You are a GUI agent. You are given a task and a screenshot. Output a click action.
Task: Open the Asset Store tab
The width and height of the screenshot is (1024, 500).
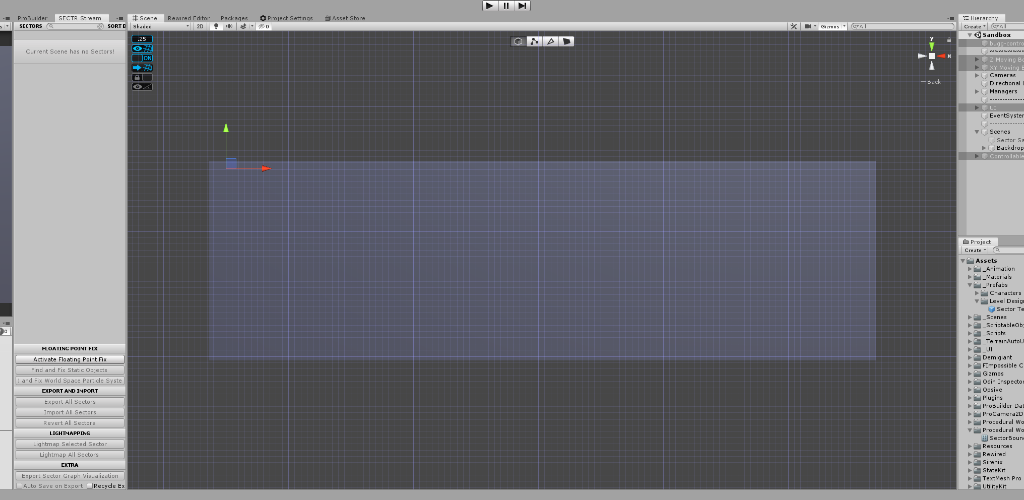[x=345, y=18]
